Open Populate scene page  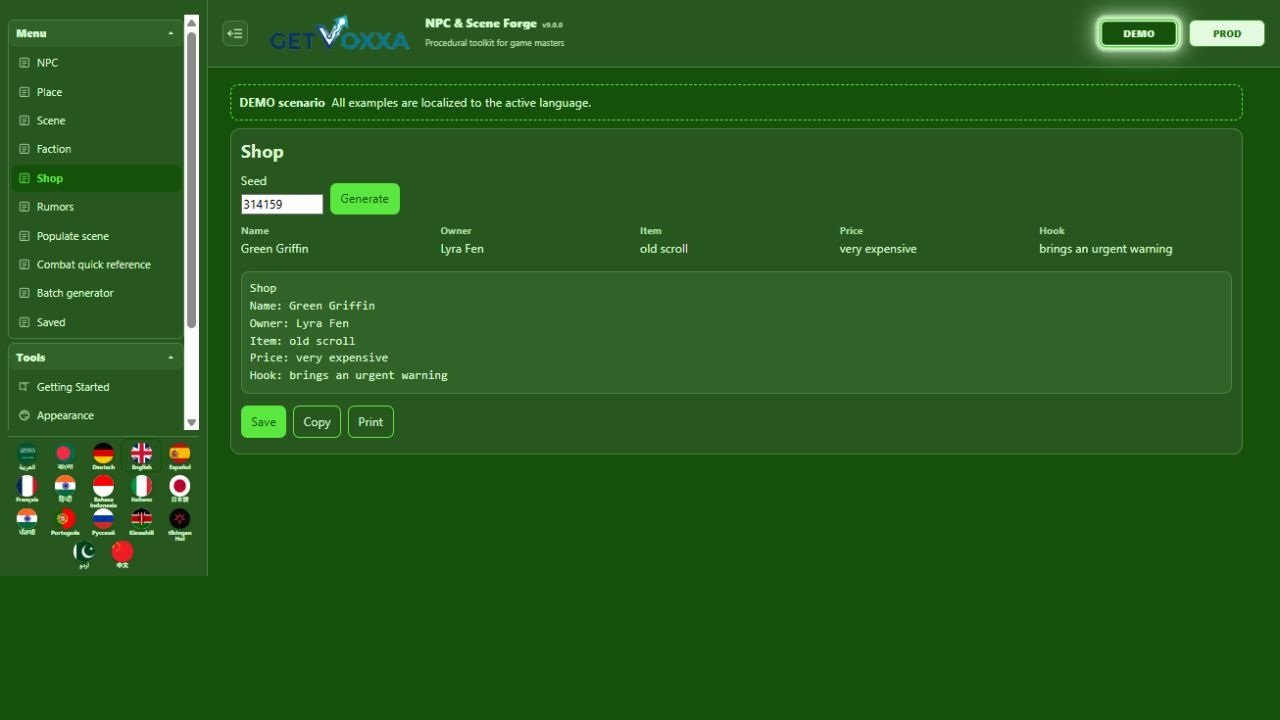(95, 236)
